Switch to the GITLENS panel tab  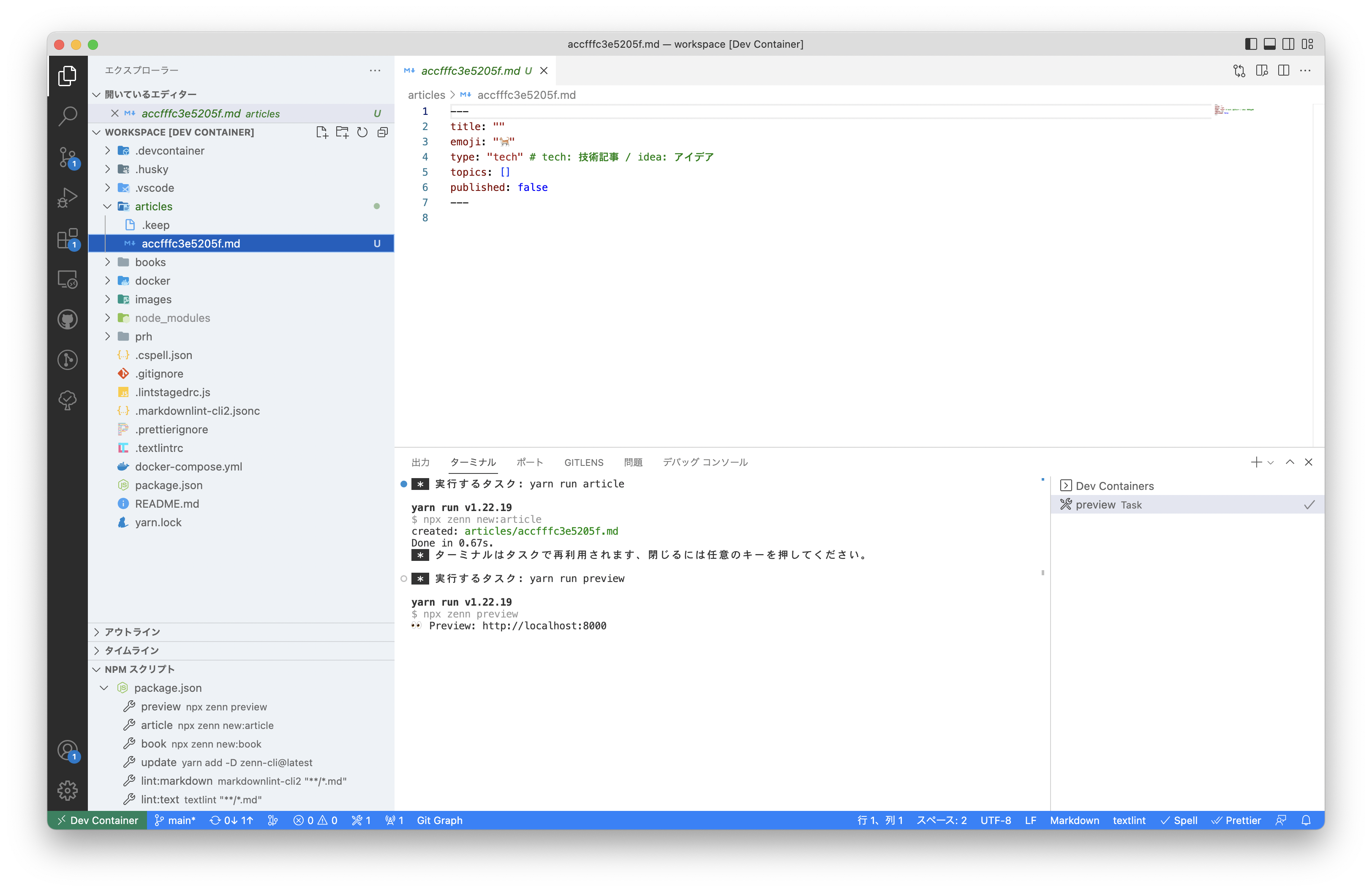point(584,462)
